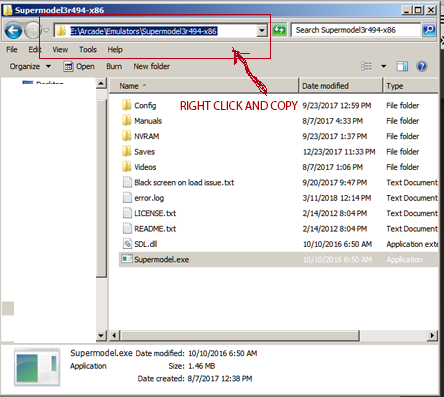Click Config's date 9/23/2017 12:59 PM

coord(337,106)
